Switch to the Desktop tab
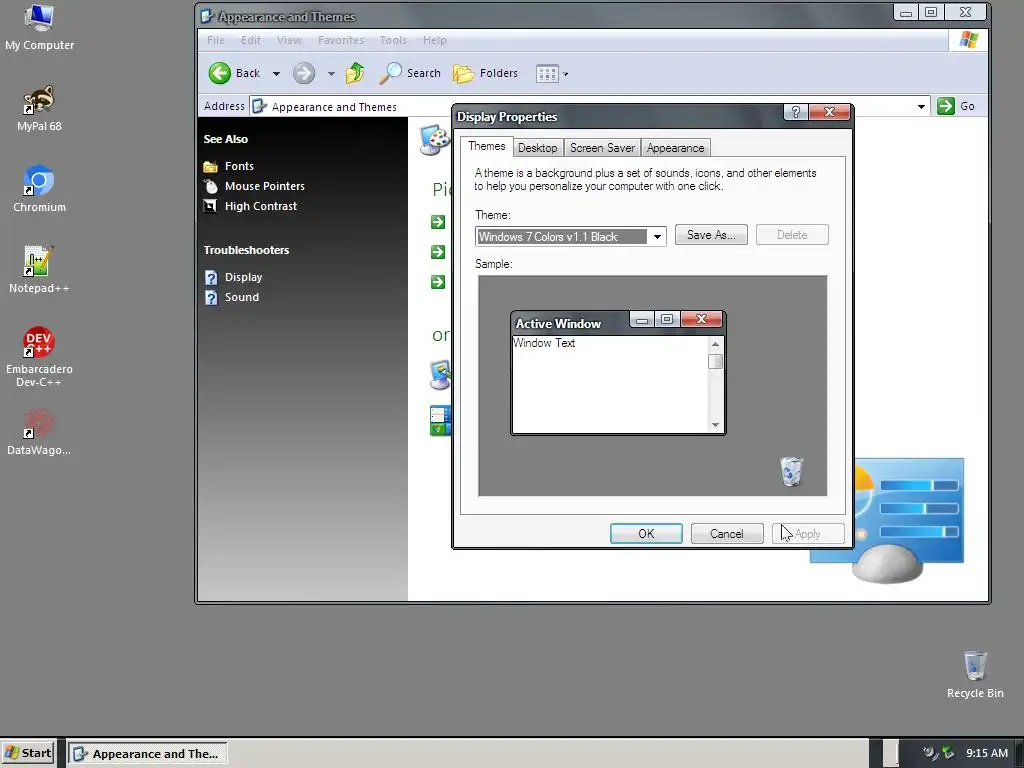The image size is (1024, 768). (x=537, y=148)
